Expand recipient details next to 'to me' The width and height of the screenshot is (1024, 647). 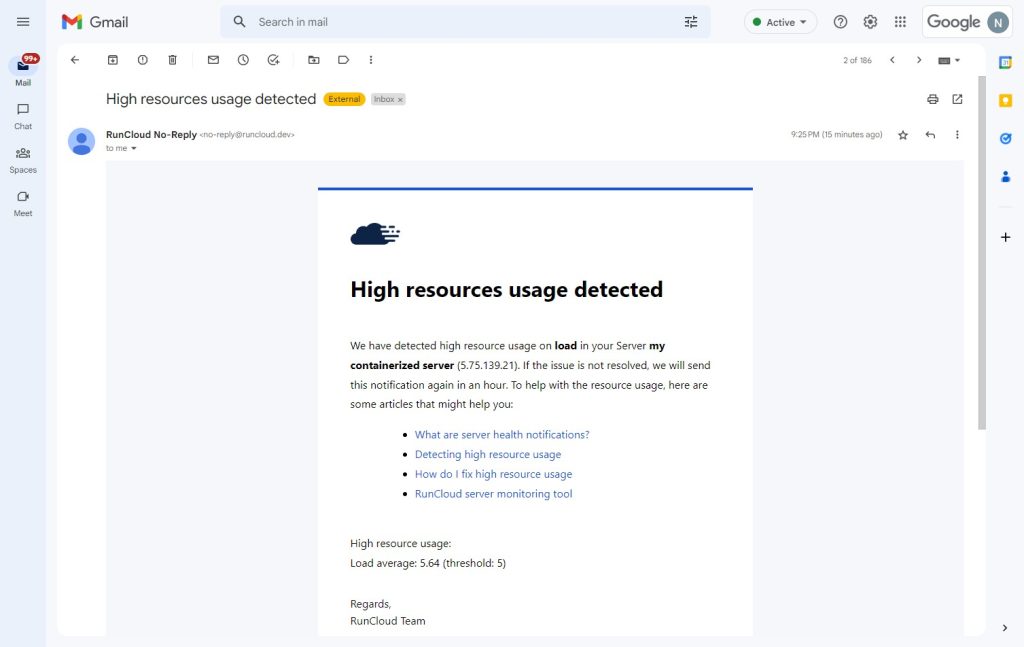tap(134, 148)
